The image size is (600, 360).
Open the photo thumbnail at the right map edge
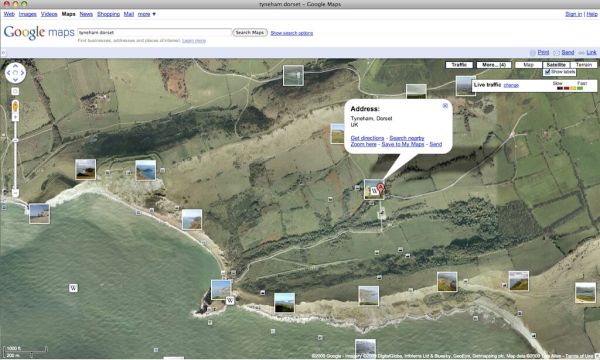pyautogui.click(x=585, y=293)
